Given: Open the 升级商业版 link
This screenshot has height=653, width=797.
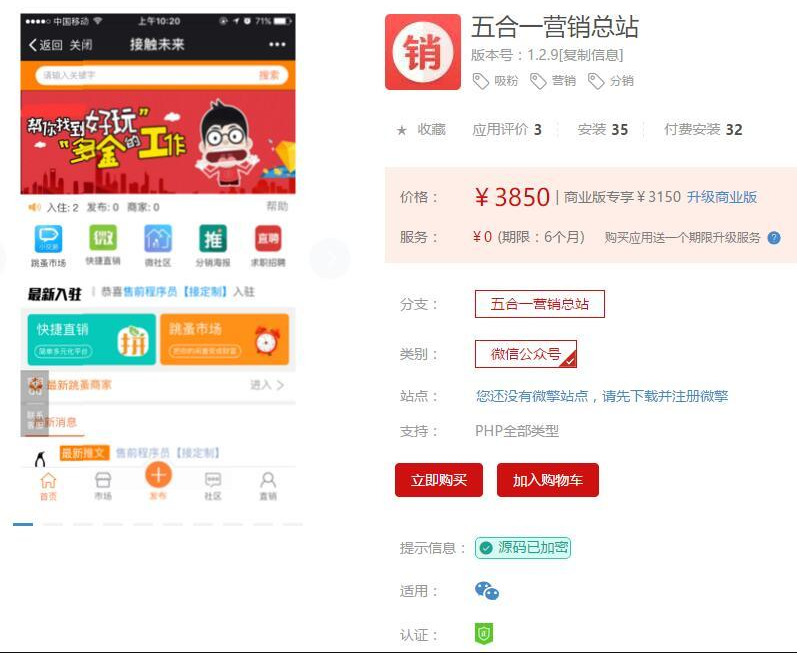Looking at the screenshot, I should (721, 197).
